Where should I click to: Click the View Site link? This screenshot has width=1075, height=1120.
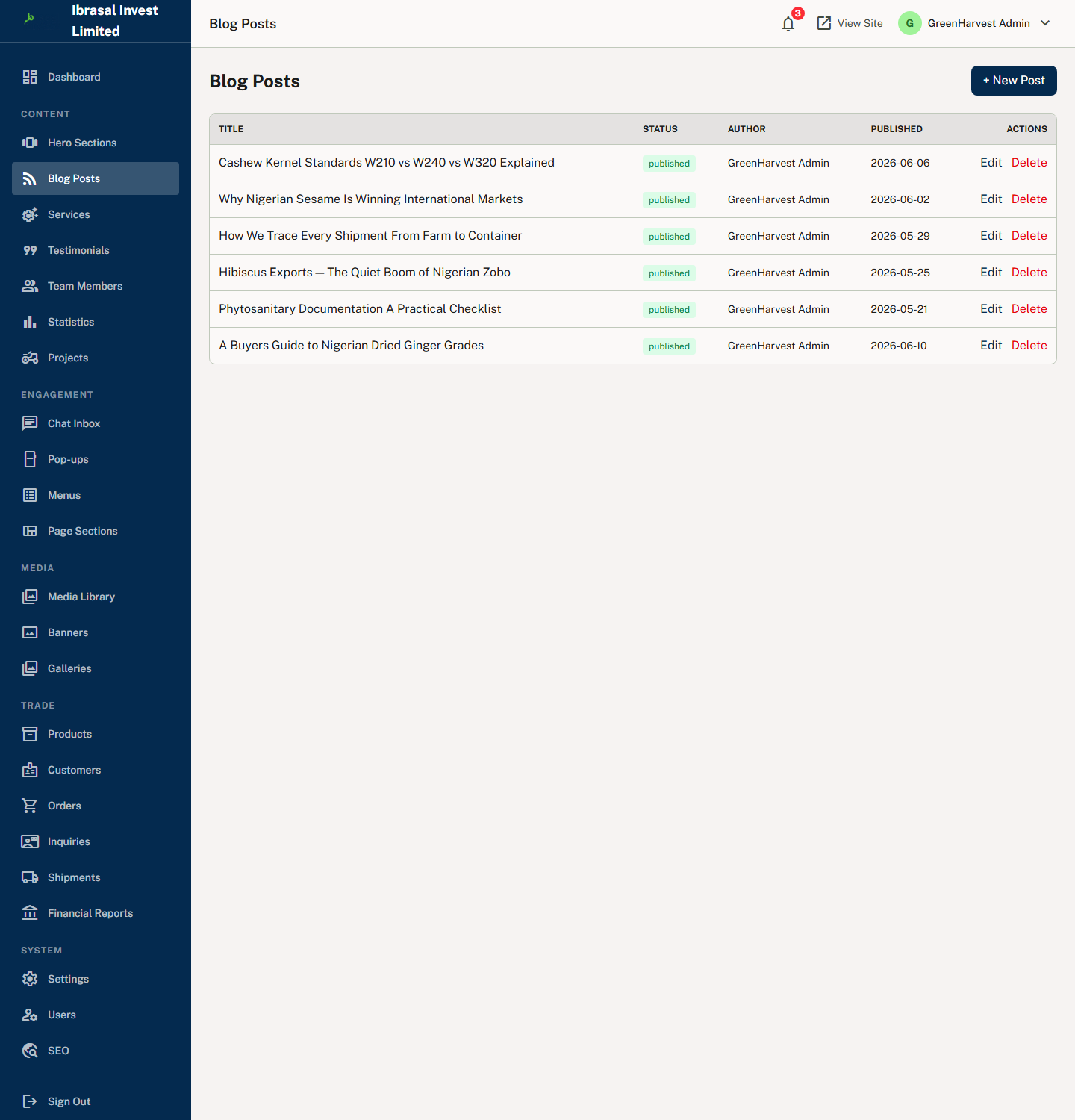click(x=850, y=23)
